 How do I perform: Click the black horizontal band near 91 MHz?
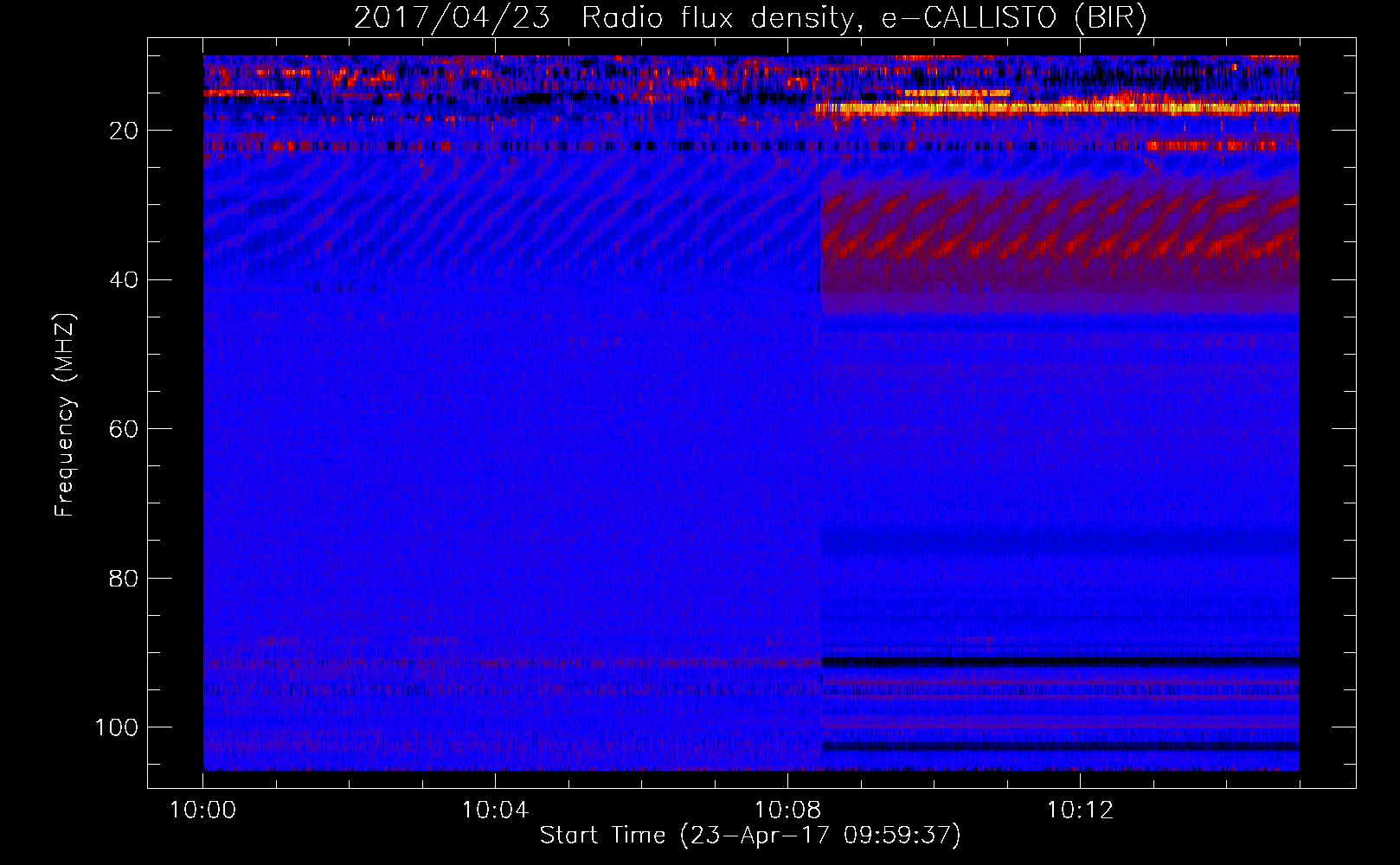1060,662
